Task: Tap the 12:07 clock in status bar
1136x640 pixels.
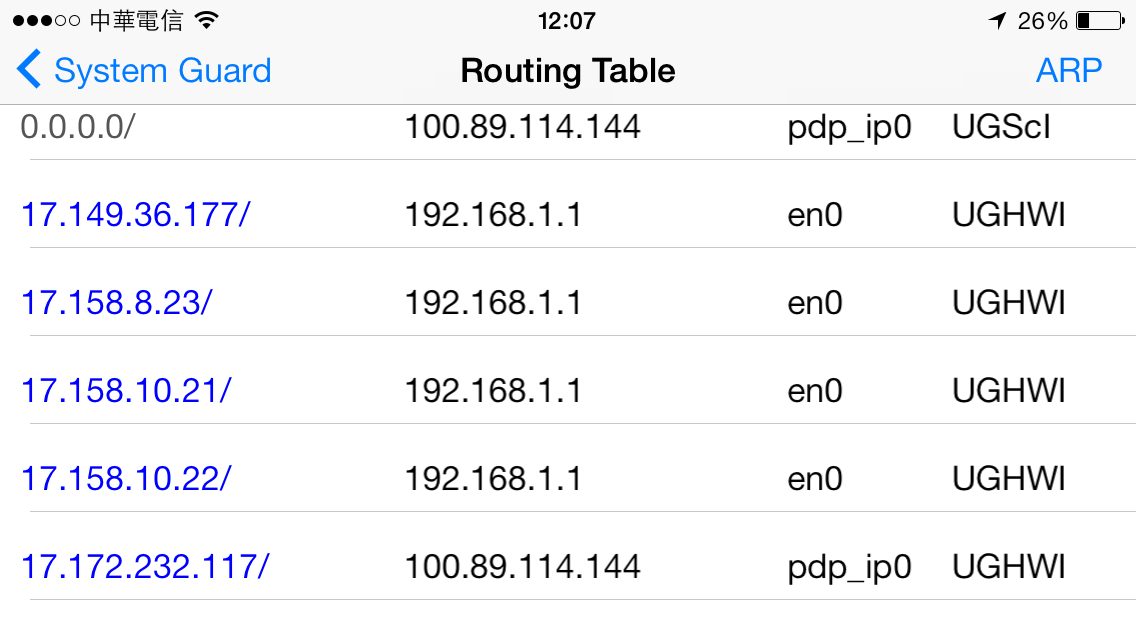Action: coord(567,20)
